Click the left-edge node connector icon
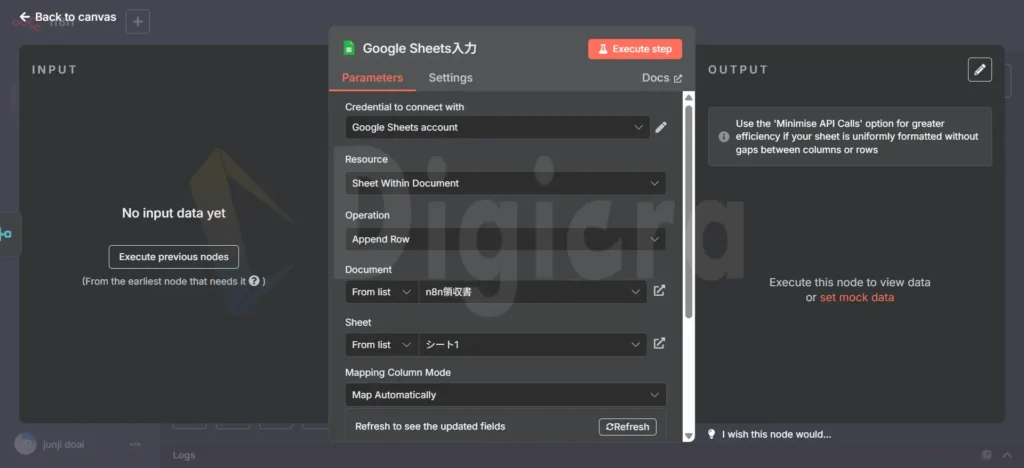Viewport: 1024px width, 468px height. [x=5, y=234]
